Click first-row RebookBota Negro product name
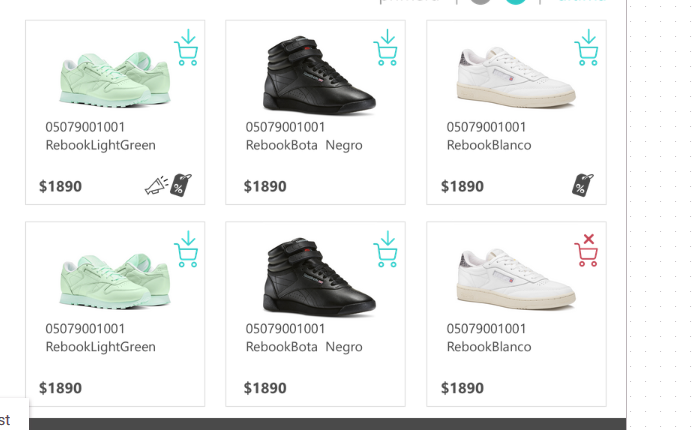Viewport: 699px width, 430px height. [304, 145]
